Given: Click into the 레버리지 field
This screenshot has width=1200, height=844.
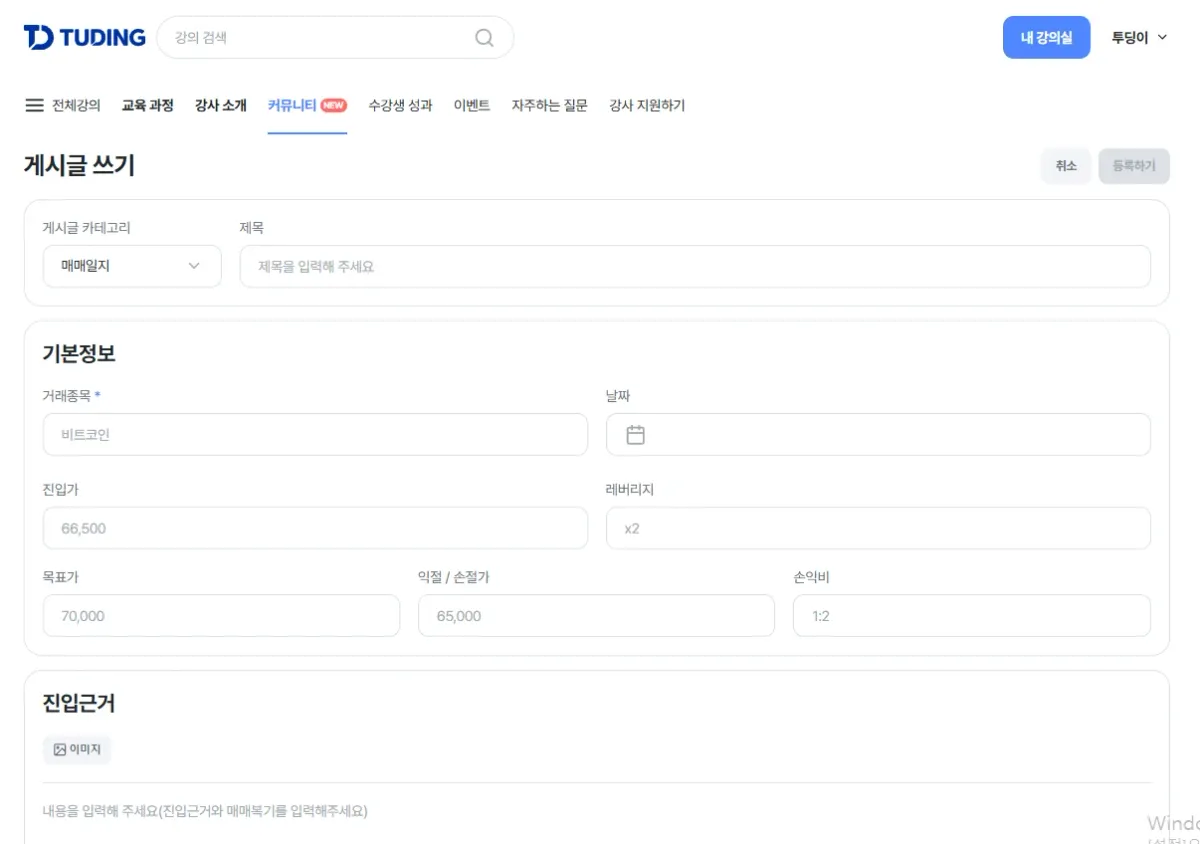Looking at the screenshot, I should 878,528.
